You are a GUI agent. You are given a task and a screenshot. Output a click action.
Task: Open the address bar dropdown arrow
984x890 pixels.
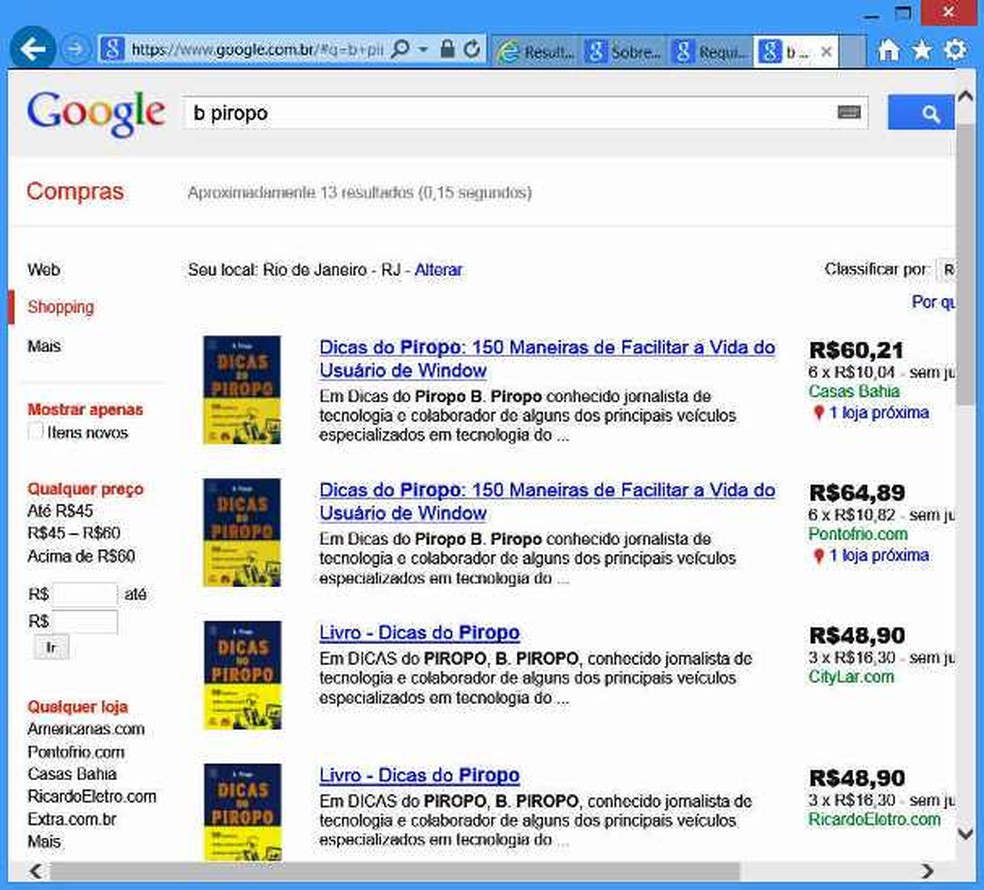423,49
